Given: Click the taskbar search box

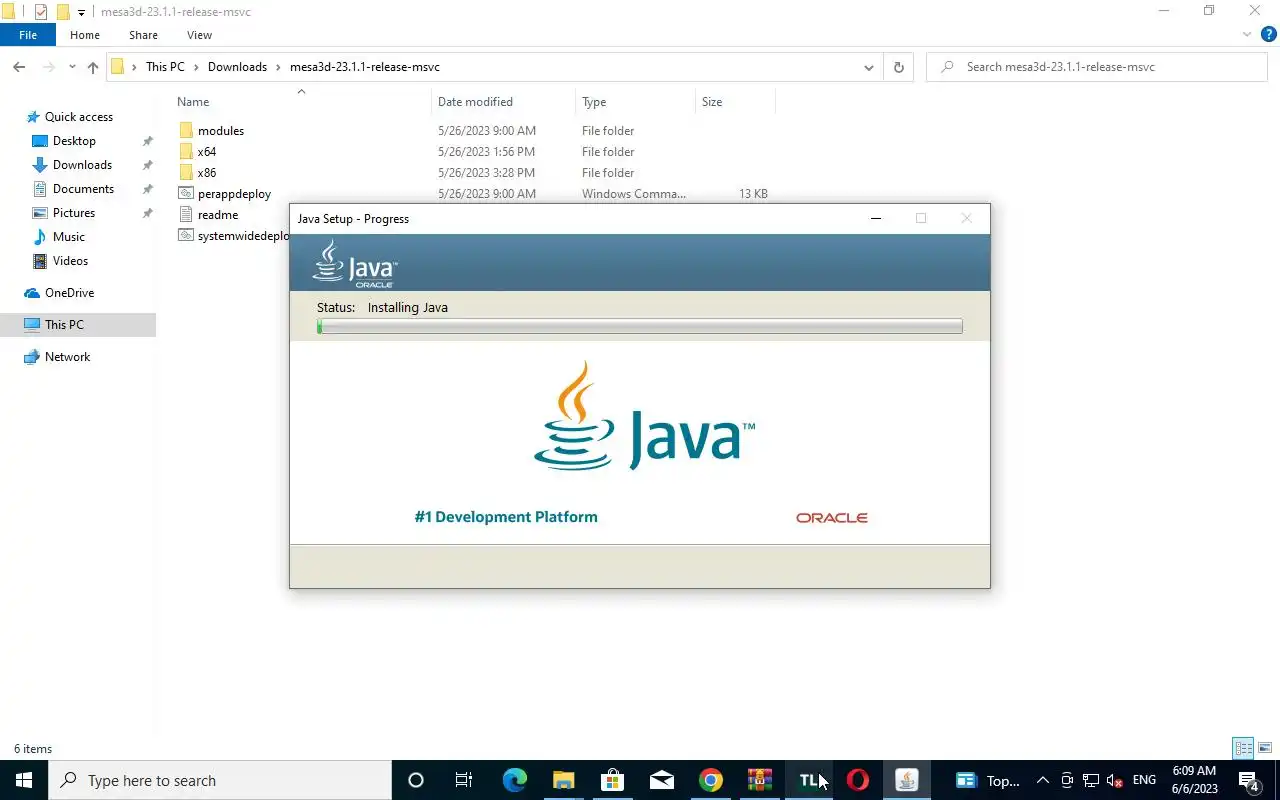Looking at the screenshot, I should [220, 780].
